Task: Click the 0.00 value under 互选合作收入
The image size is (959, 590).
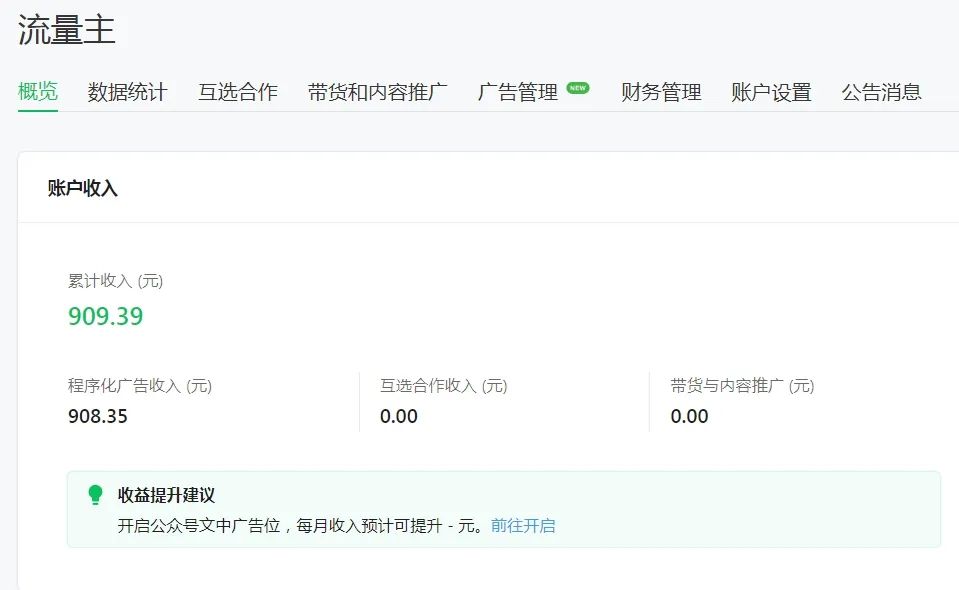Action: coord(399,416)
